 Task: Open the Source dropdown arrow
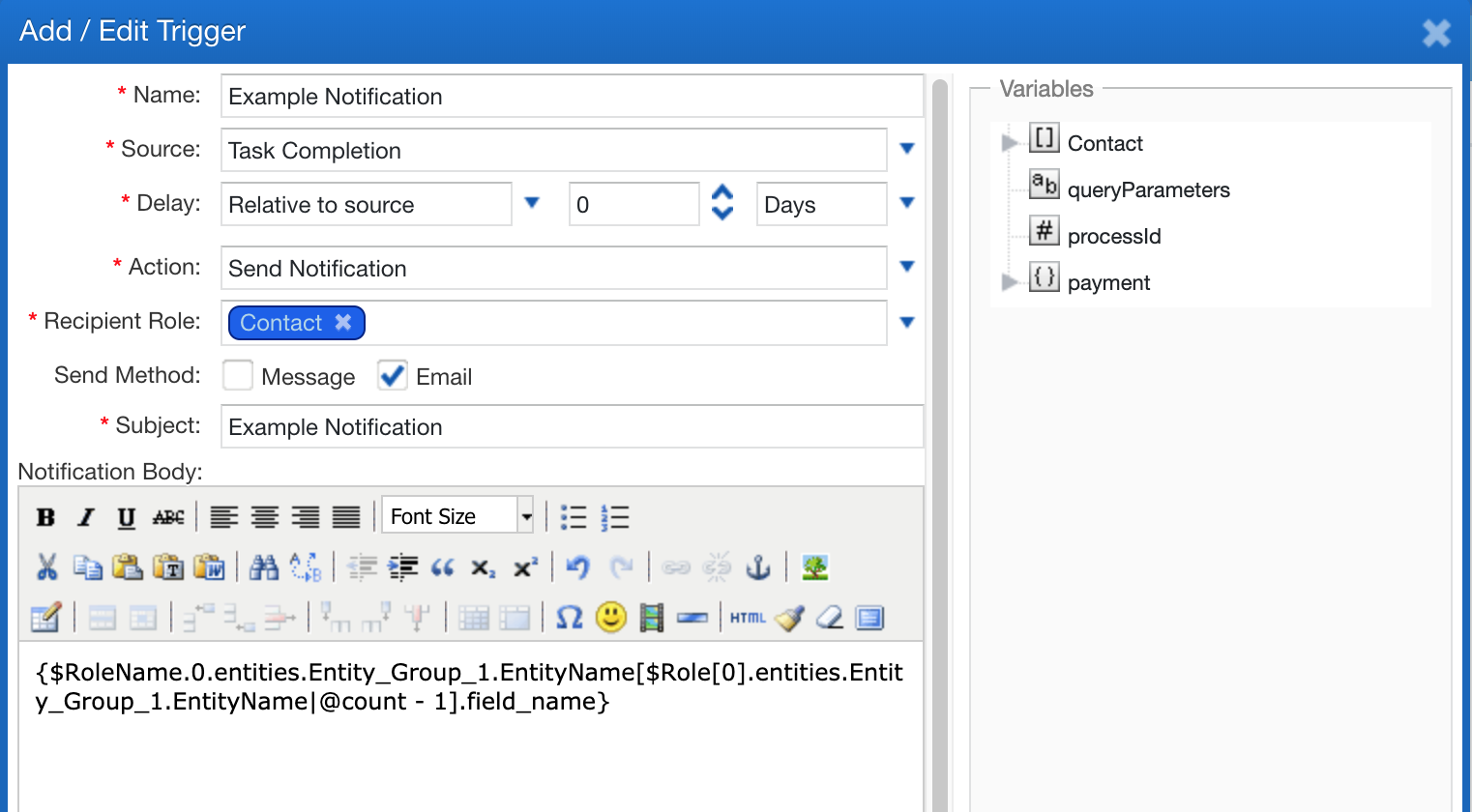(907, 149)
